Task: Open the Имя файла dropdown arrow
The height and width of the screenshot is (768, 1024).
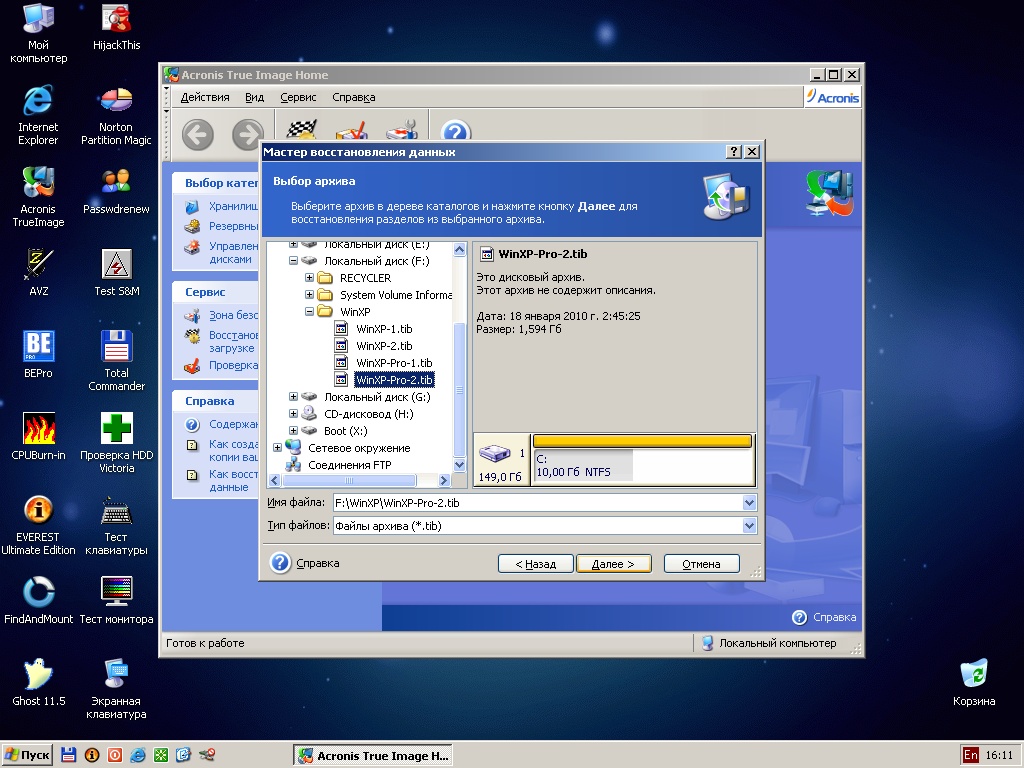Action: [749, 503]
